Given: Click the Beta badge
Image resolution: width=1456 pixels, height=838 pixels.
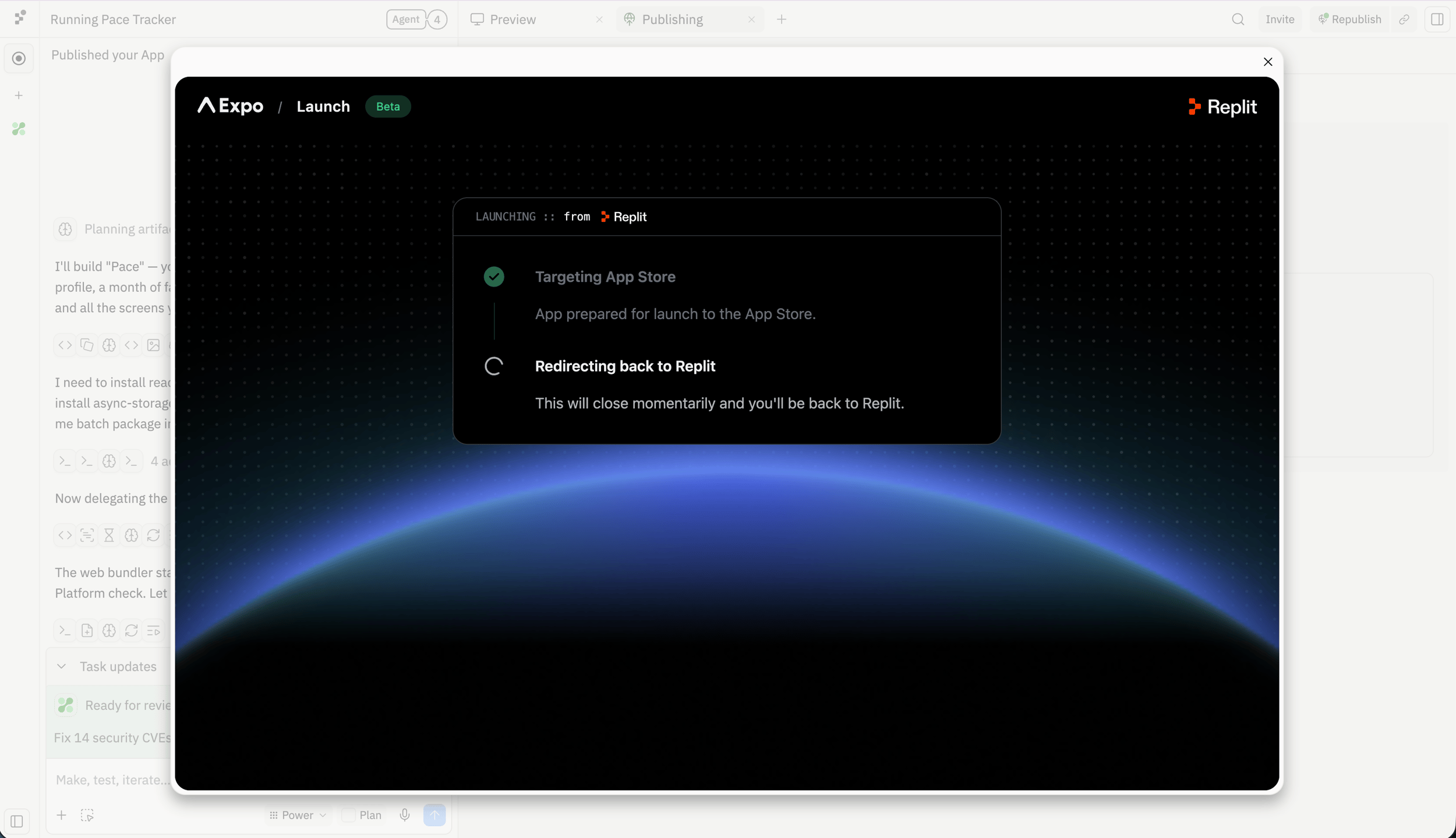Looking at the screenshot, I should [388, 107].
